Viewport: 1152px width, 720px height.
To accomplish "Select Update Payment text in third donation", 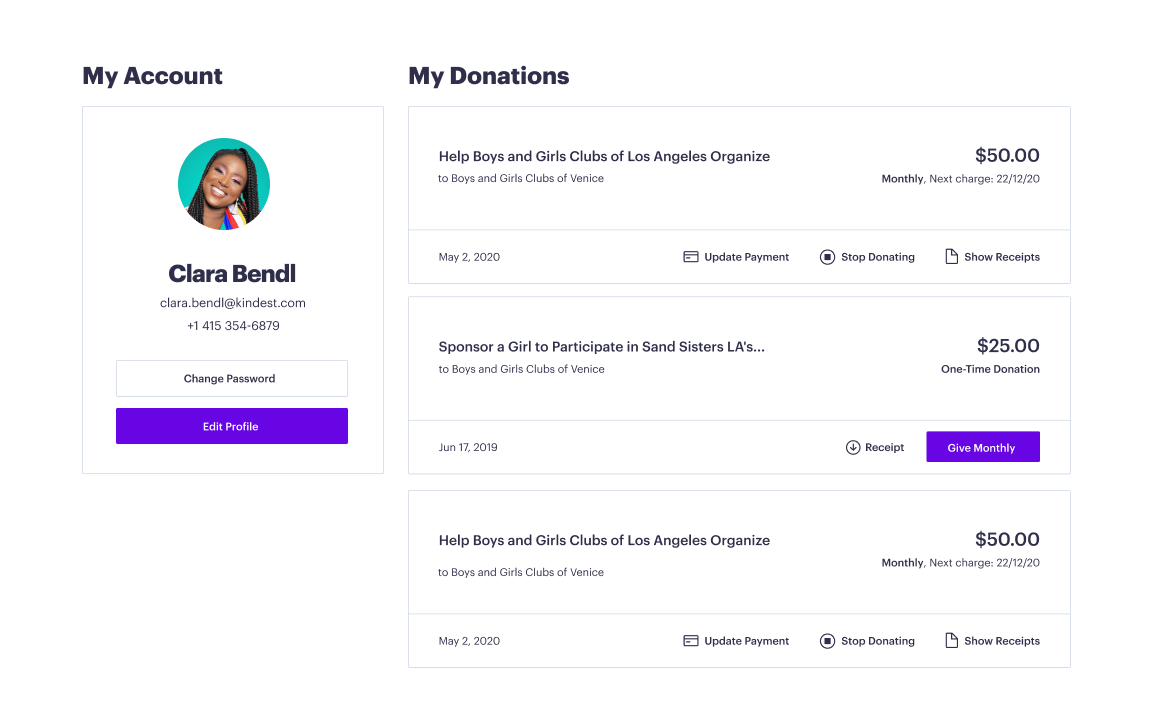I will [x=746, y=641].
